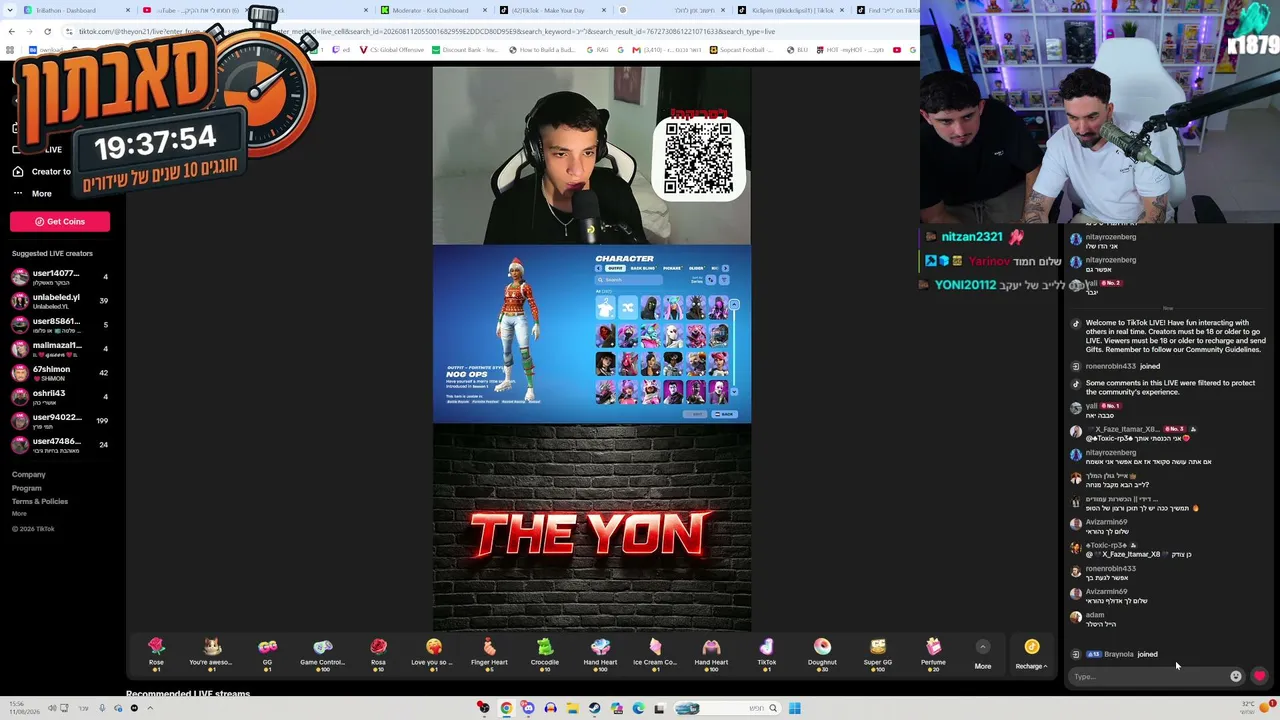Open the CS: Global Offensive bookmark
This screenshot has height=720, width=1280.
pos(392,50)
